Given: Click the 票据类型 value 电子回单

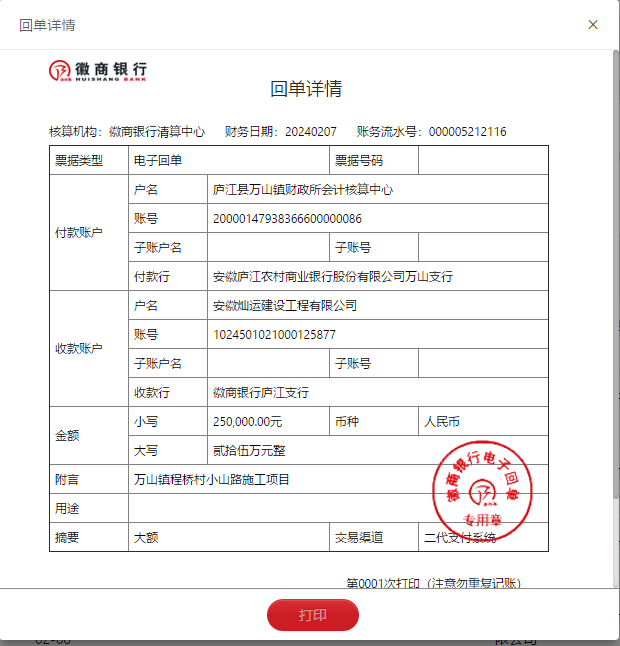Looking at the screenshot, I should [158, 160].
